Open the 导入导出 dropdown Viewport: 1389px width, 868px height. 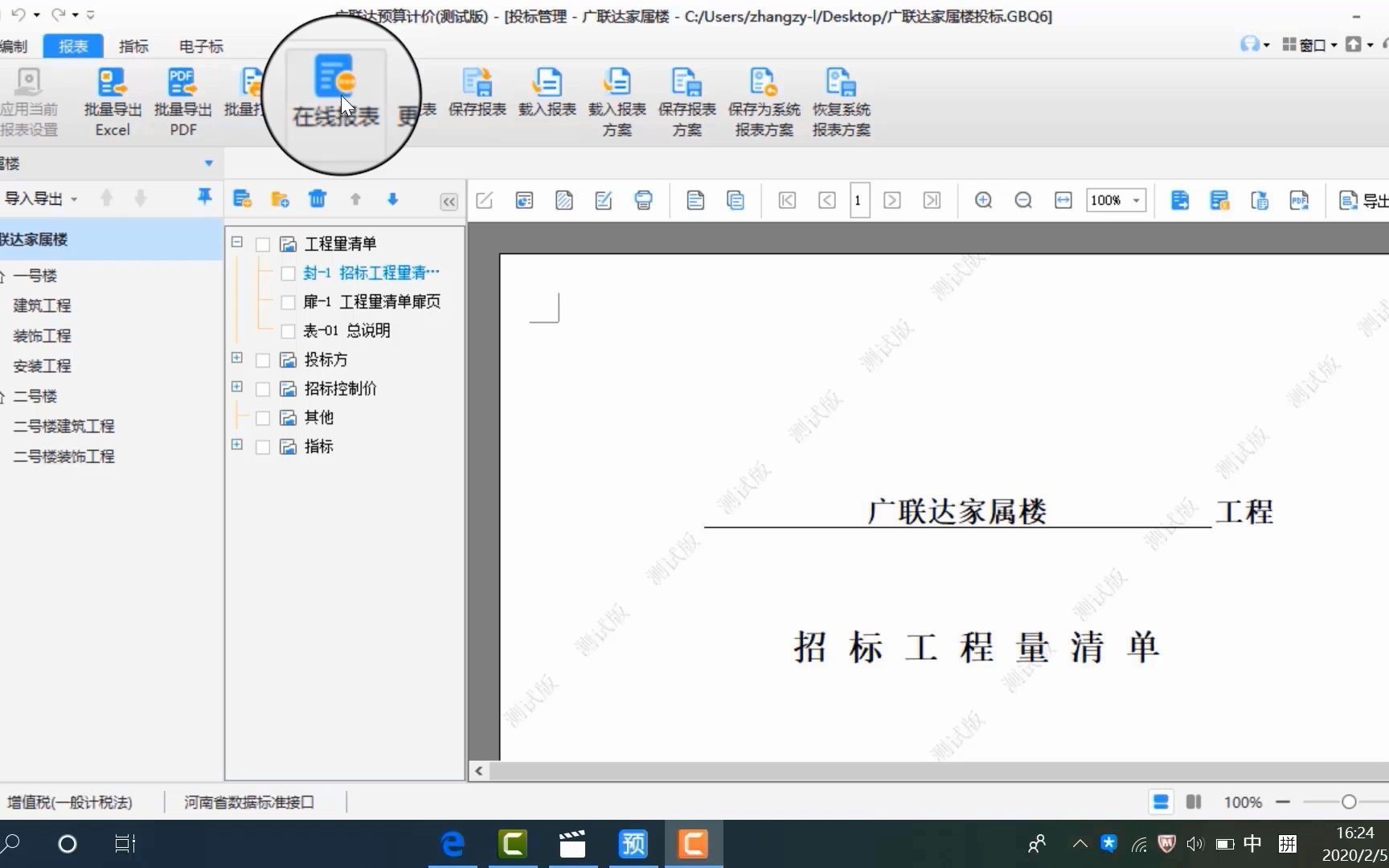point(40,199)
